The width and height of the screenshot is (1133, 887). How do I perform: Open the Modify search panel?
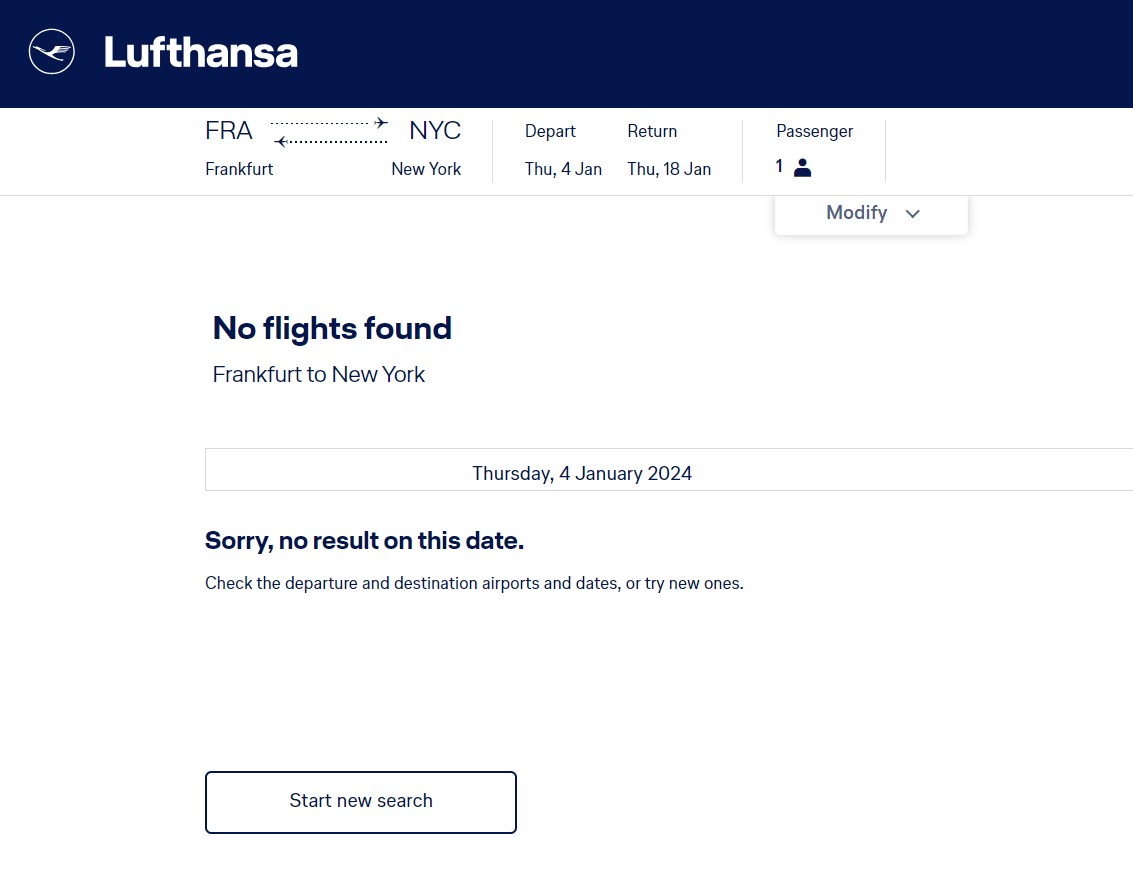857,213
